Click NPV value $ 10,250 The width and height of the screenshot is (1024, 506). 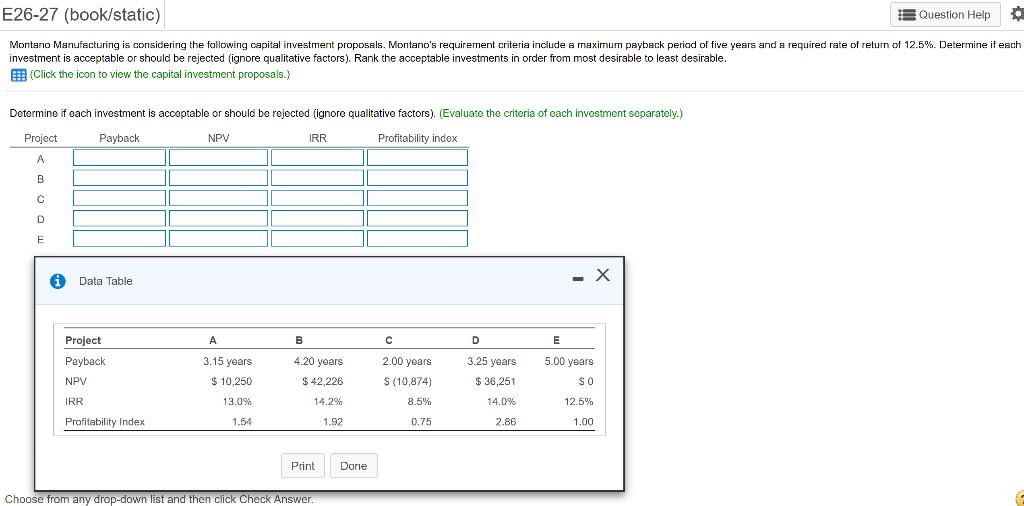(x=232, y=381)
